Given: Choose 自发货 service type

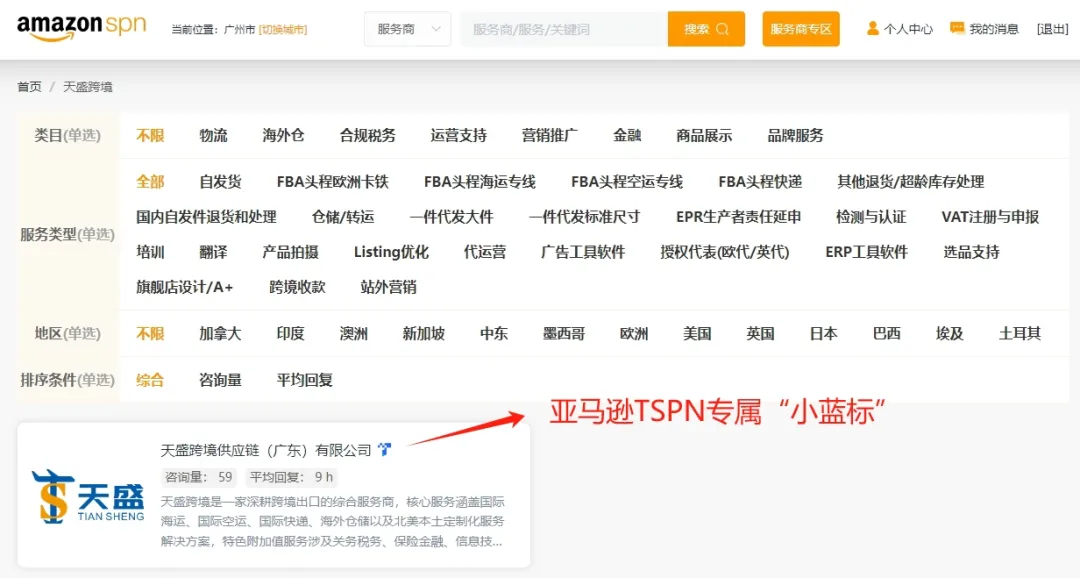Looking at the screenshot, I should (x=220, y=182).
